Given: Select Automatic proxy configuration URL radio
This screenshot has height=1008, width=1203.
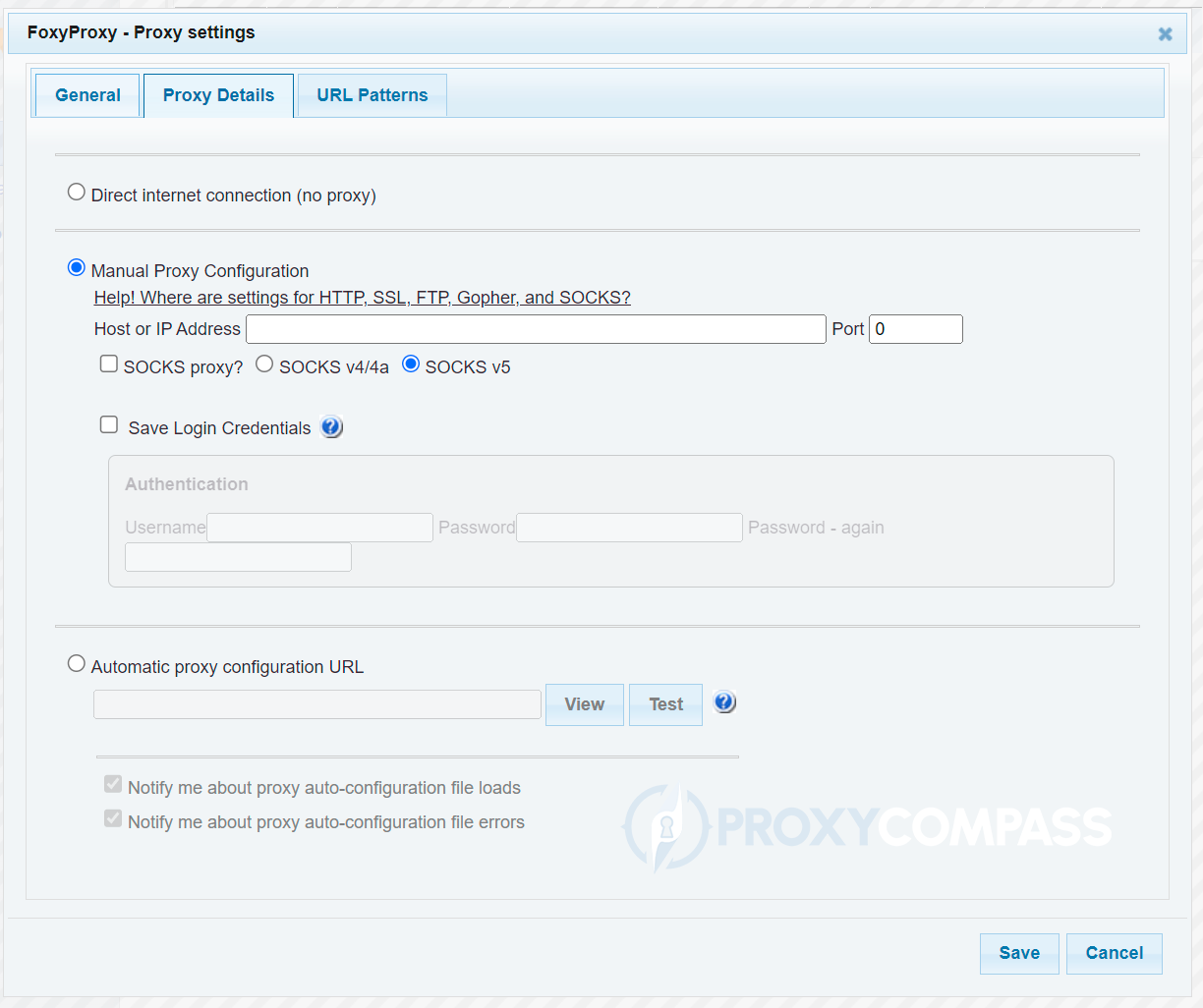Looking at the screenshot, I should (76, 663).
